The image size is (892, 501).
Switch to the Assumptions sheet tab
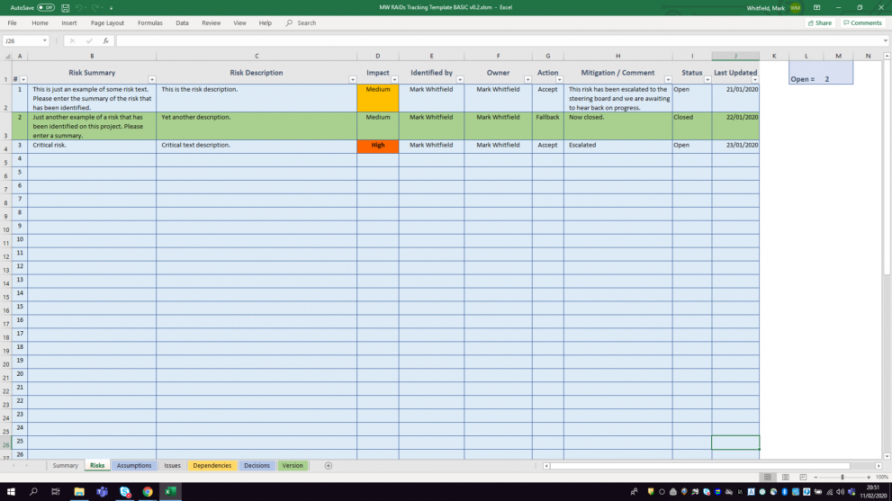134,466
